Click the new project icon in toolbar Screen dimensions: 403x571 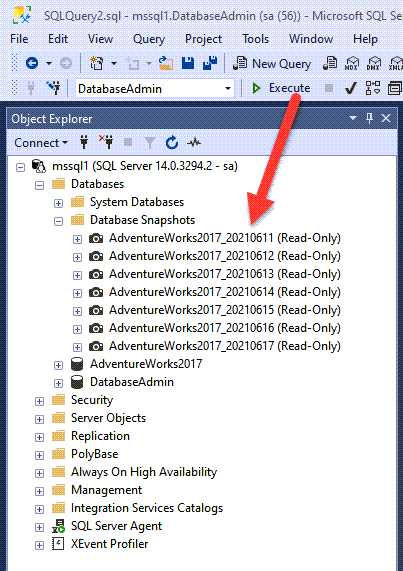point(96,64)
